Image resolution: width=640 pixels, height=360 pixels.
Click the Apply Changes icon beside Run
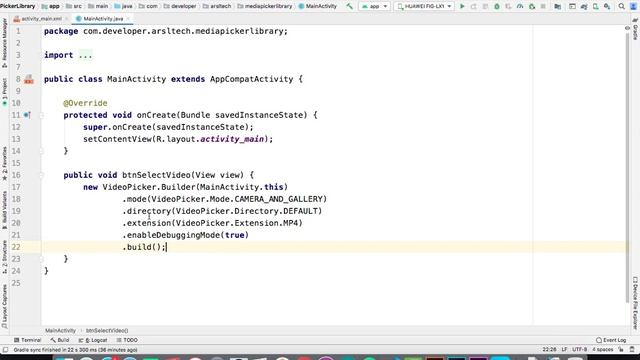point(473,6)
